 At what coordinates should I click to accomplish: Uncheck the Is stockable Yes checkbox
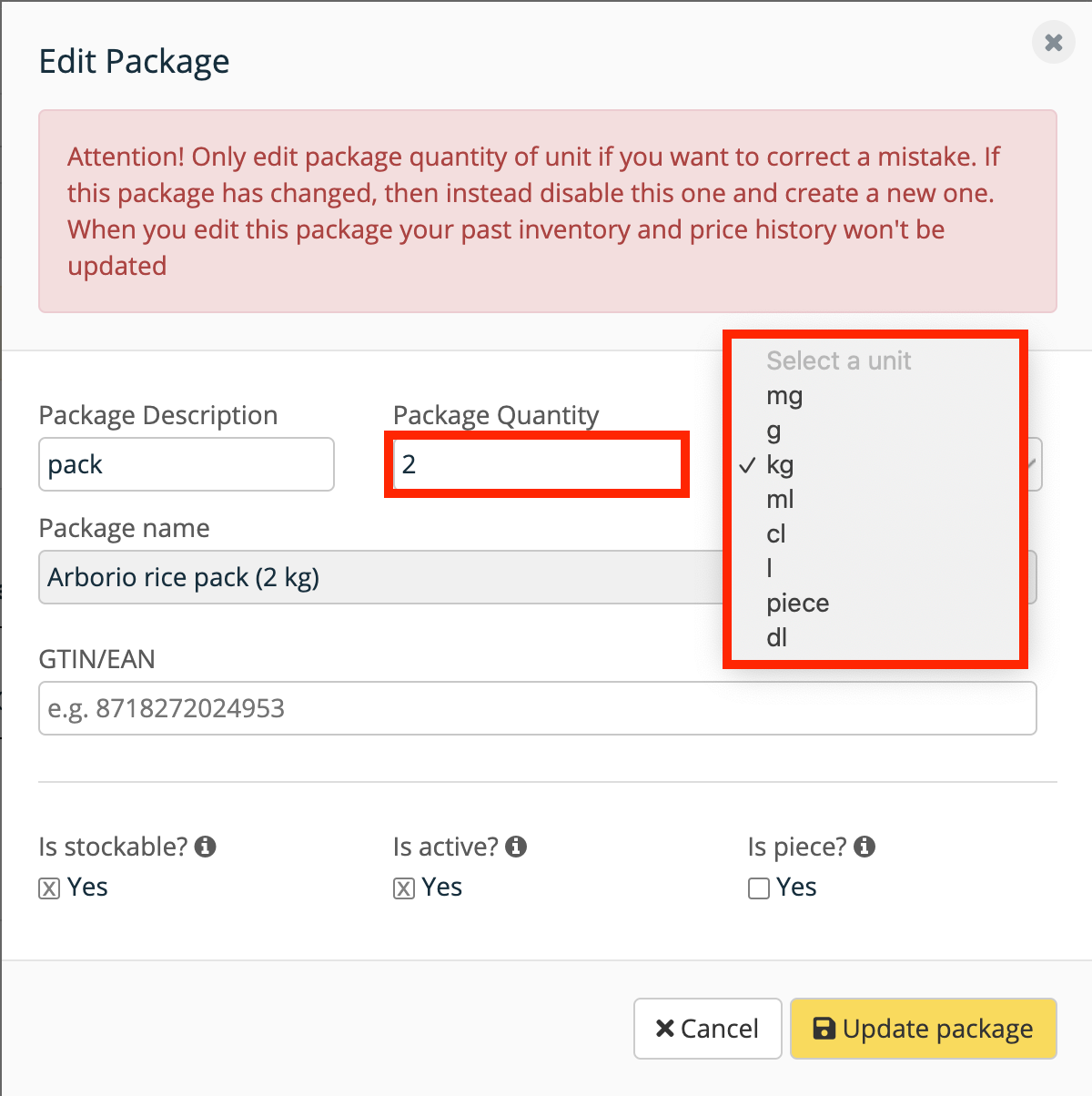pos(49,888)
